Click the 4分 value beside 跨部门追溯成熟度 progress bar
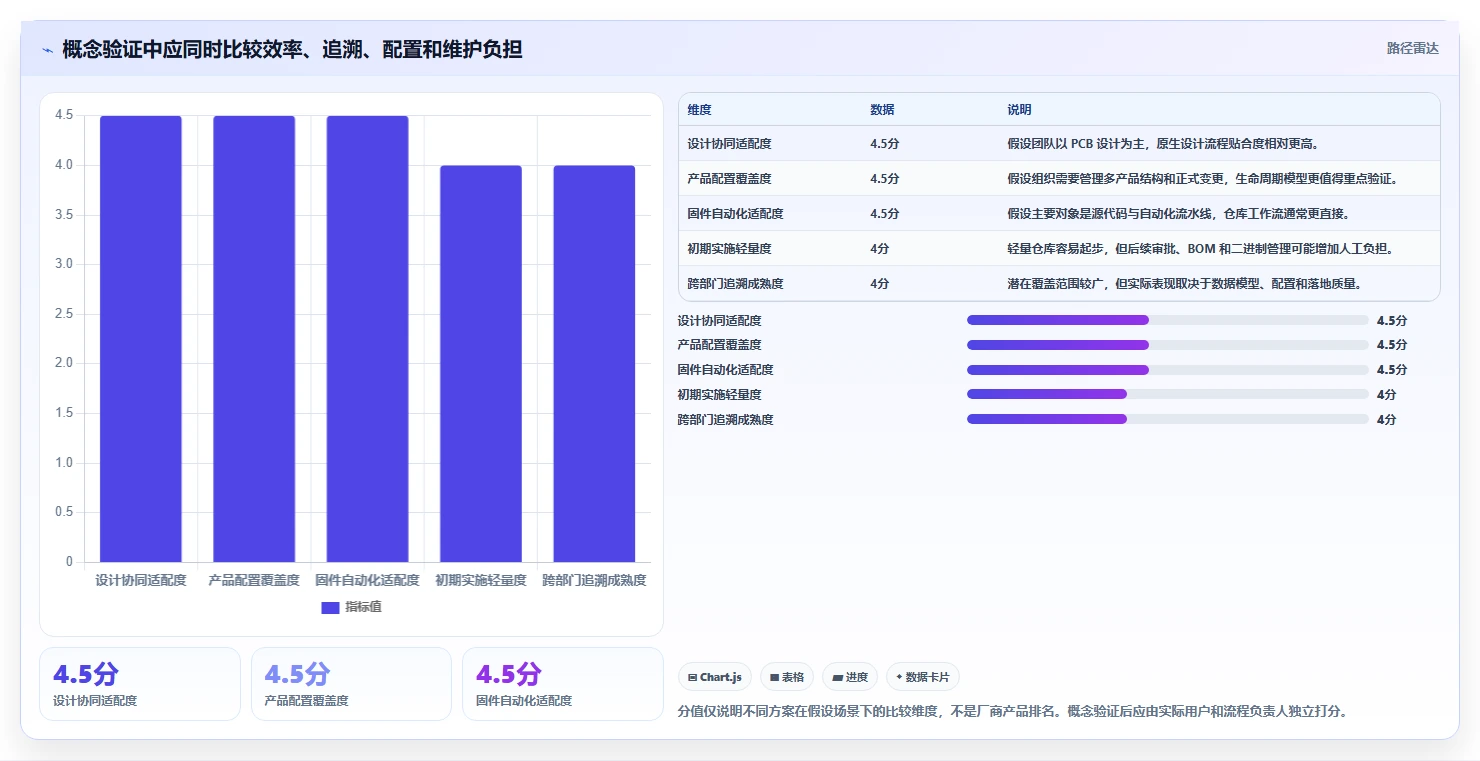This screenshot has width=1480, height=761. tap(1387, 419)
